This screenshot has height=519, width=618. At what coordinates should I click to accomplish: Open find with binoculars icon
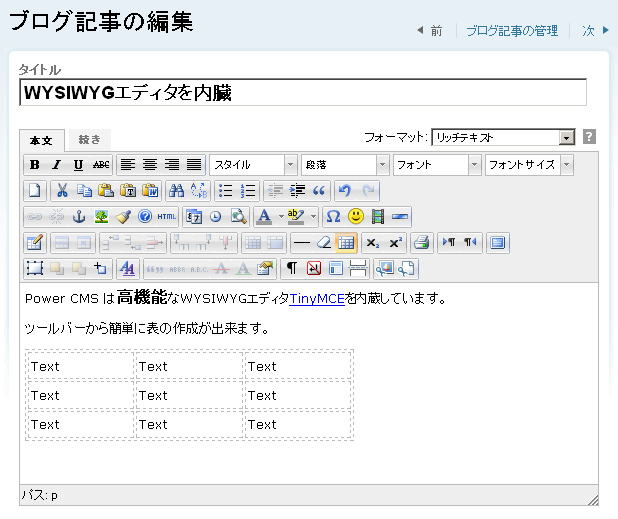pos(177,191)
